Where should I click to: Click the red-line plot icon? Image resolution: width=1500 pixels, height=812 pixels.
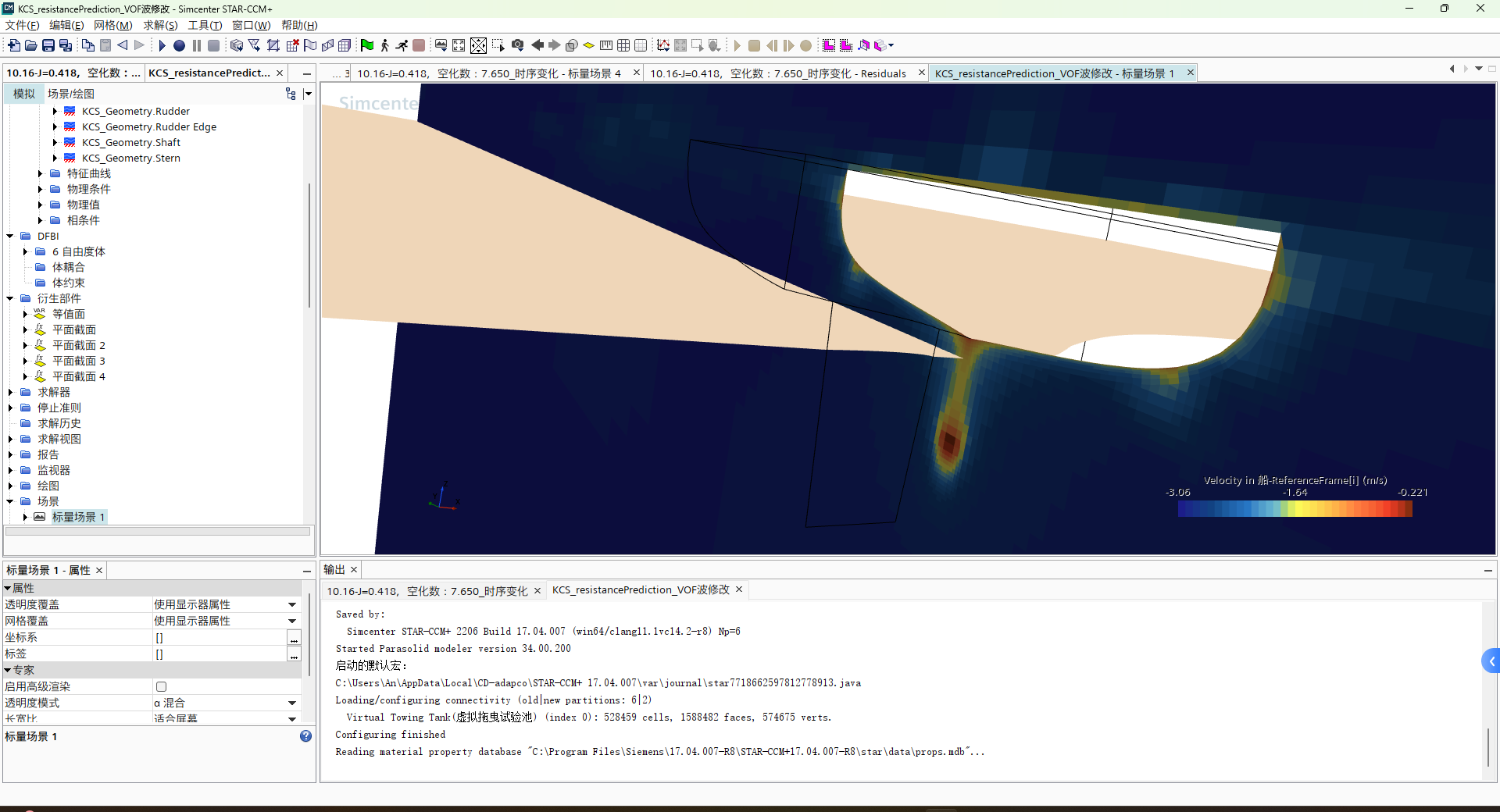[663, 45]
